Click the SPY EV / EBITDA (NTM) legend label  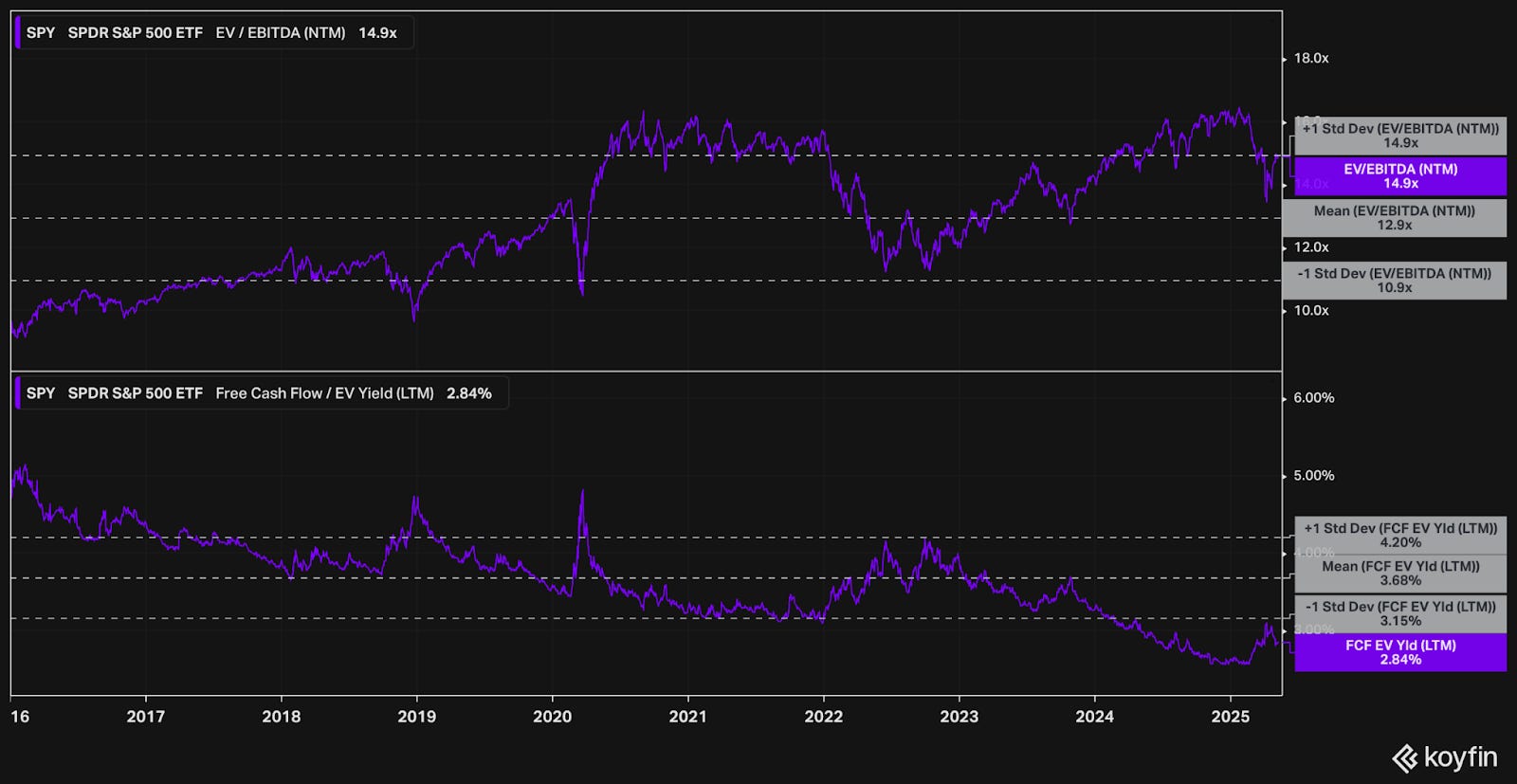pos(213,32)
